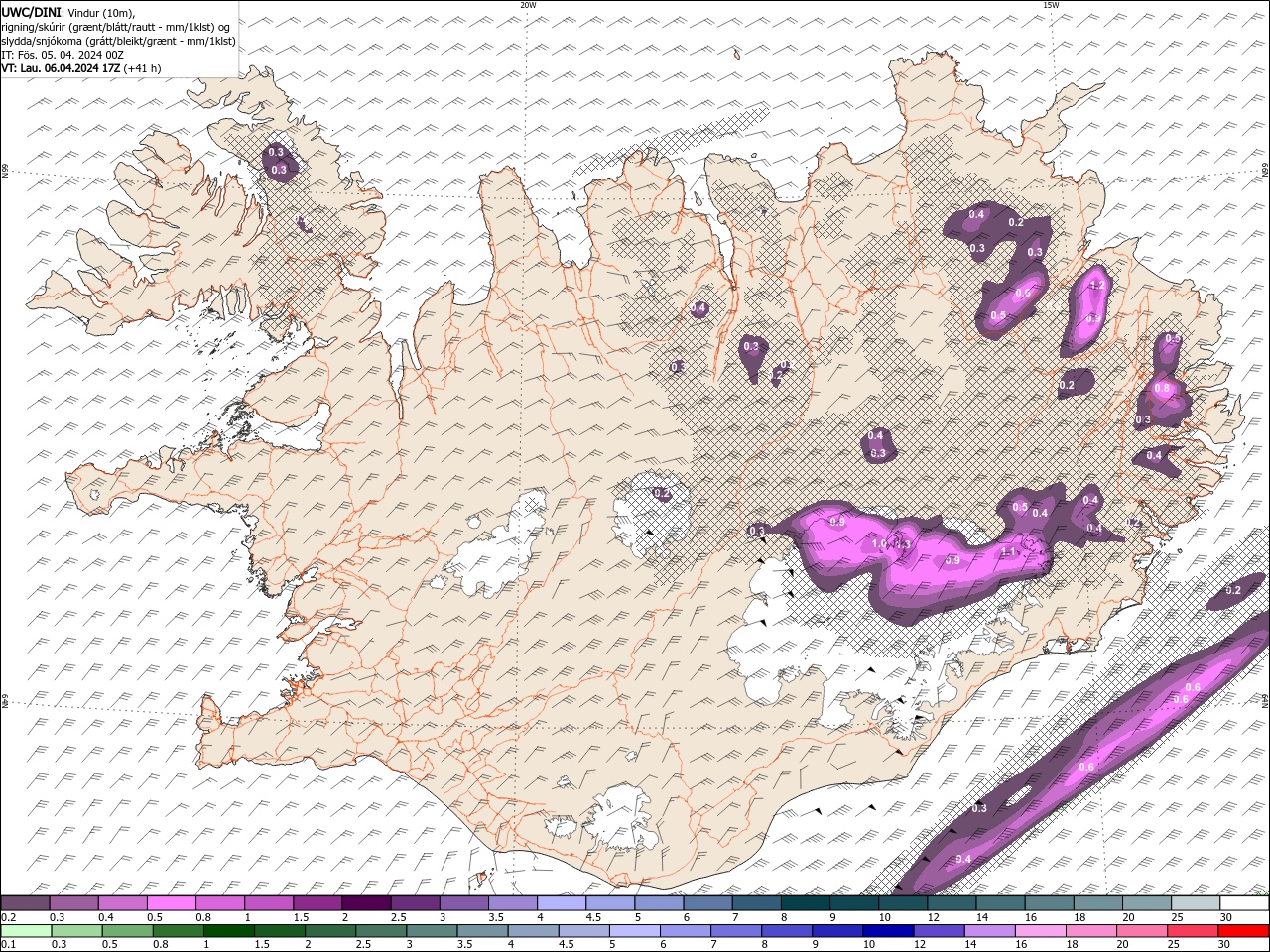
Task: Click the light blue snow swatch at 4
Action: (x=562, y=903)
